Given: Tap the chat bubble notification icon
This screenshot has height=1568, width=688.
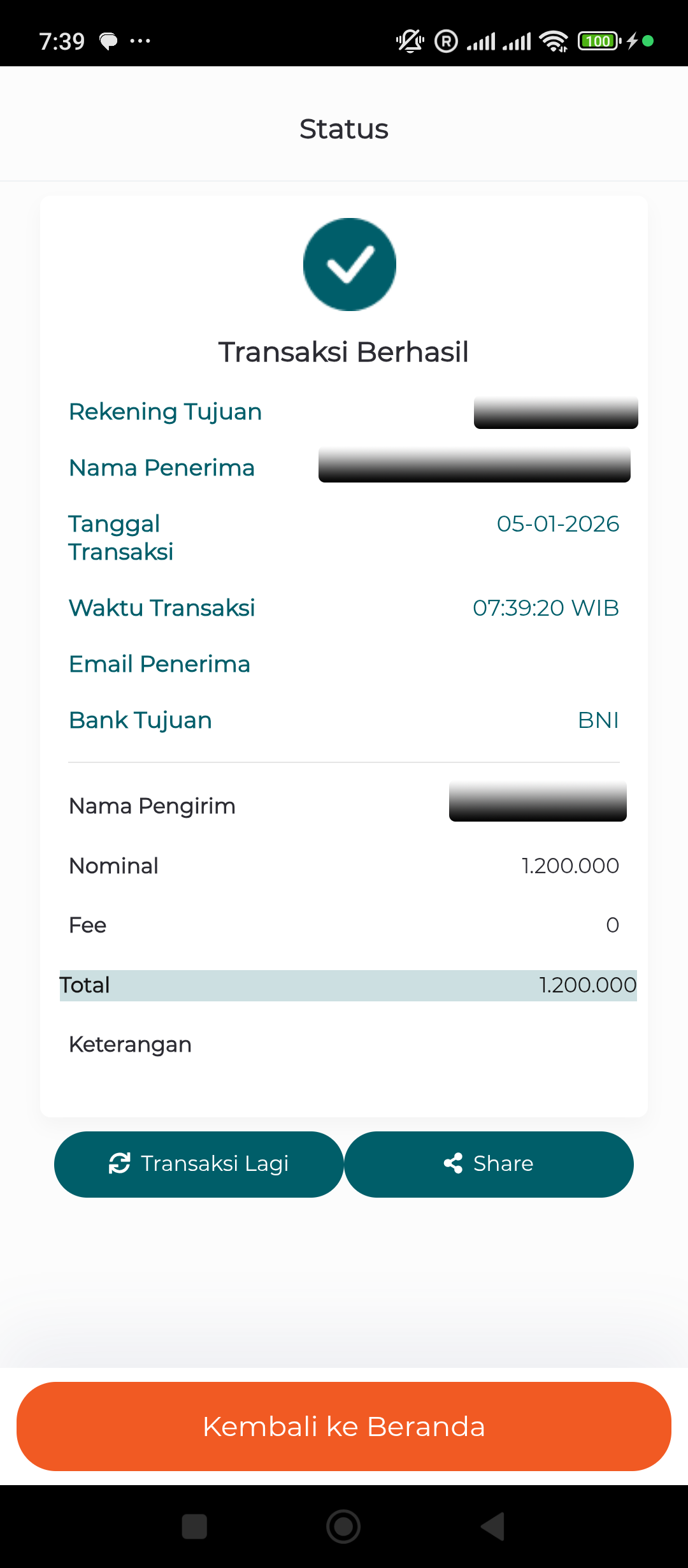Looking at the screenshot, I should pyautogui.click(x=109, y=41).
